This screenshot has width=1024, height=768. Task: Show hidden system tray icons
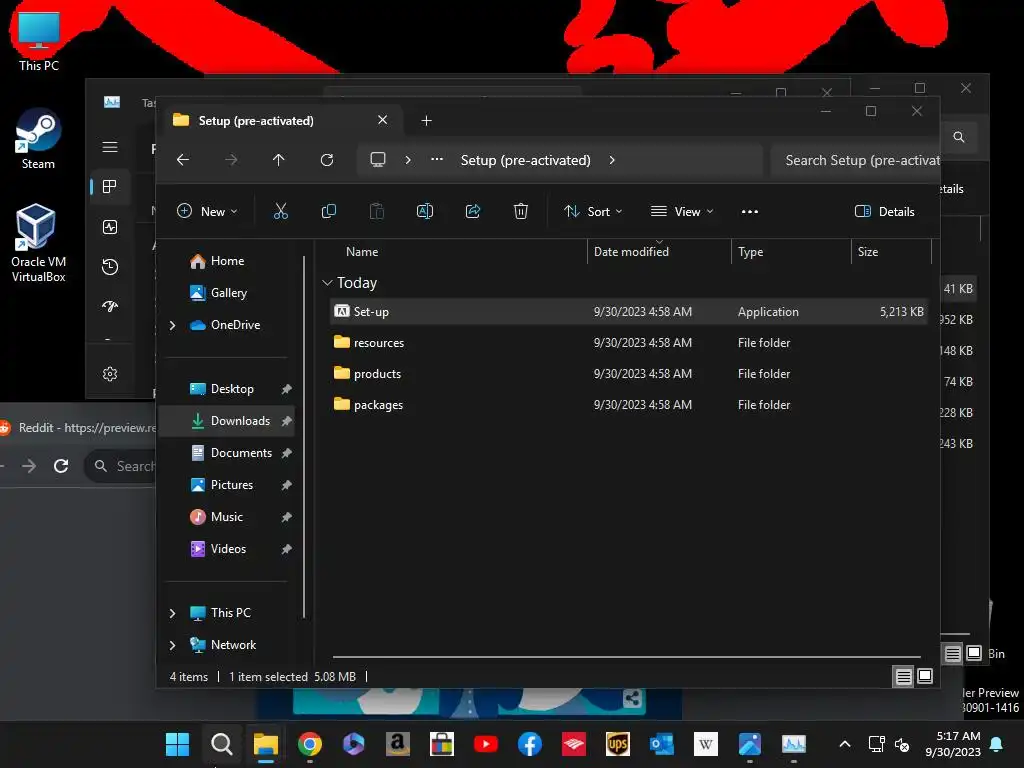pyautogui.click(x=844, y=744)
